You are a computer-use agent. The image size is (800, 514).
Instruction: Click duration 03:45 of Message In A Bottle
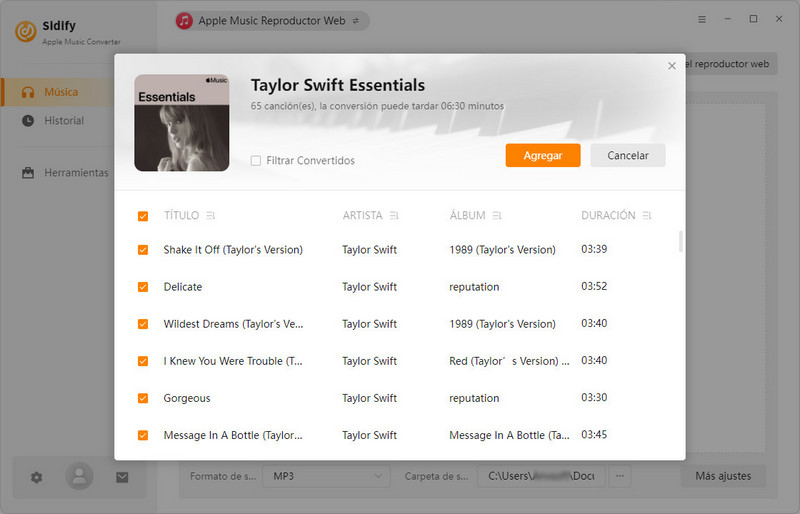pos(594,435)
